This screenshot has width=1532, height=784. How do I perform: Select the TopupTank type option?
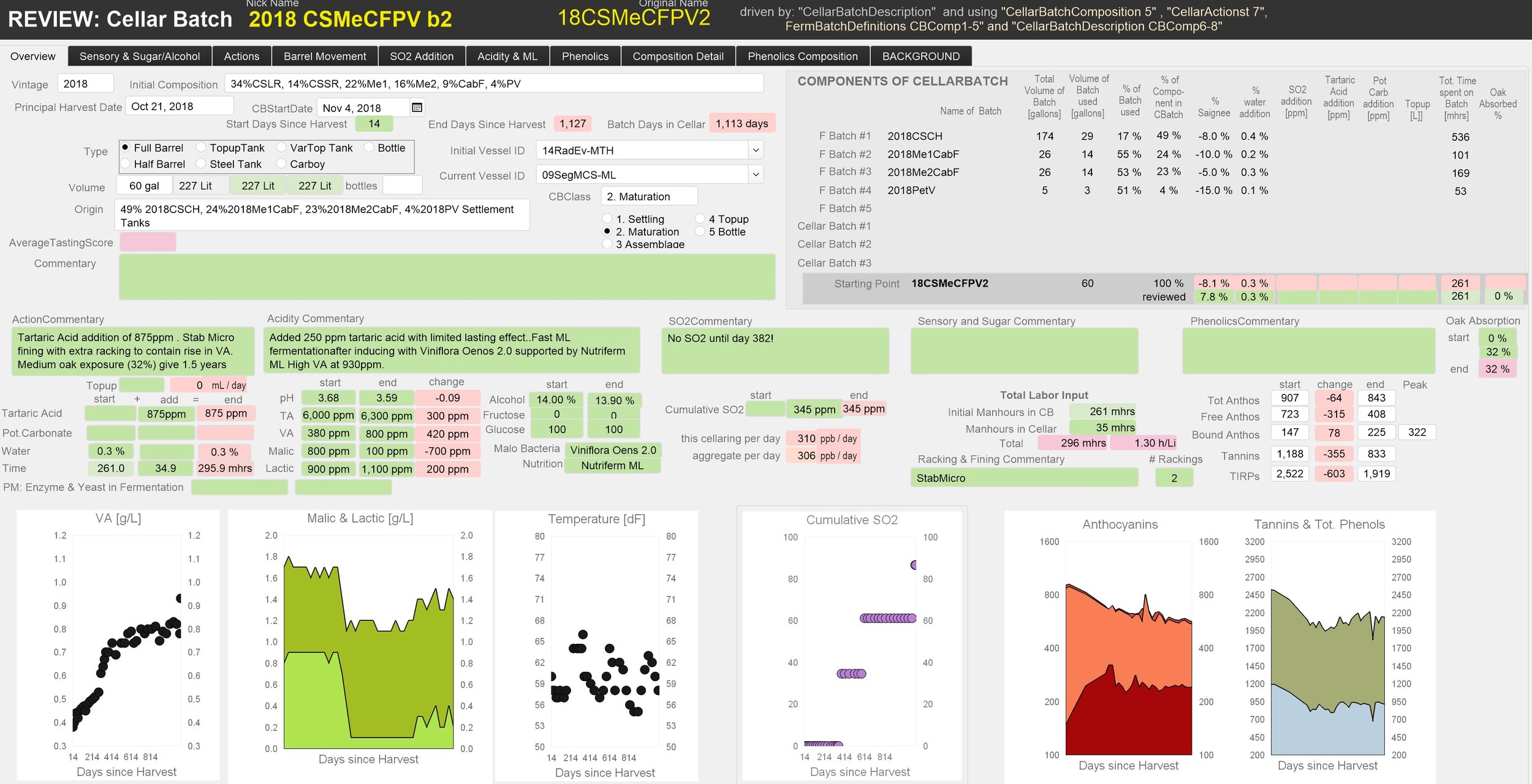[200, 148]
